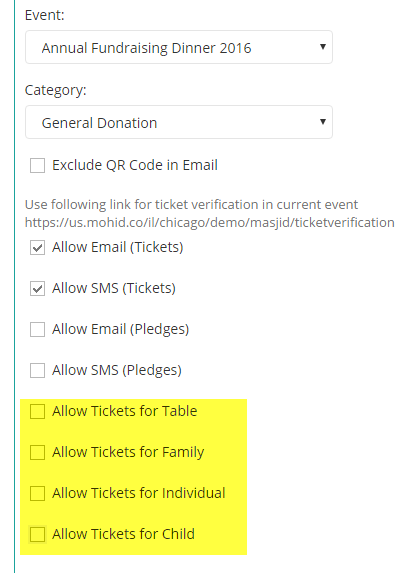This screenshot has width=413, height=573.
Task: Tick the Allow Email (Pledges) checkbox
Action: coord(37,329)
